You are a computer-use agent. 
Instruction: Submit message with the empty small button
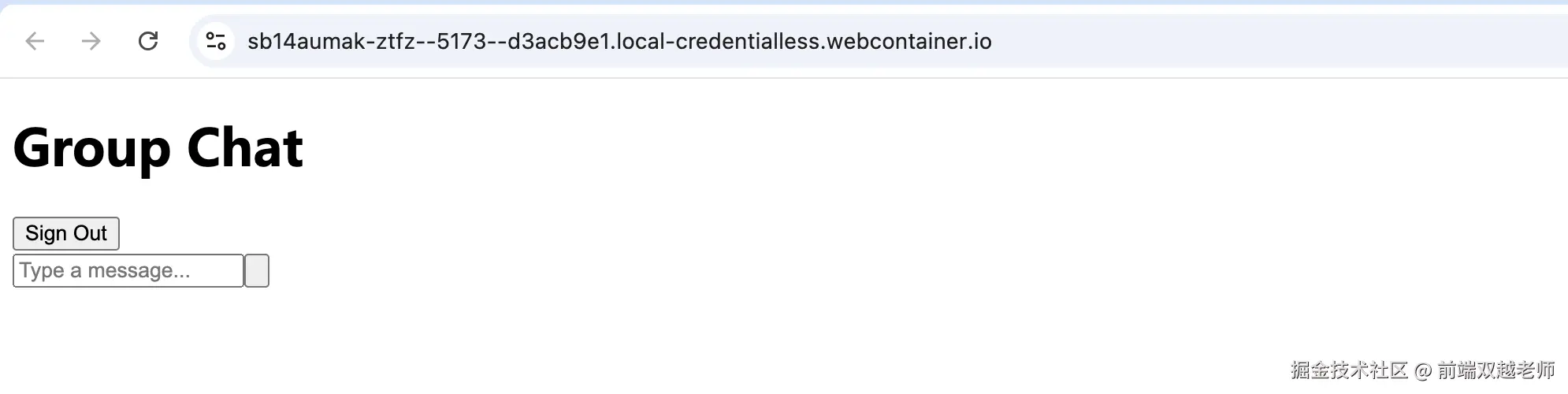tap(257, 270)
